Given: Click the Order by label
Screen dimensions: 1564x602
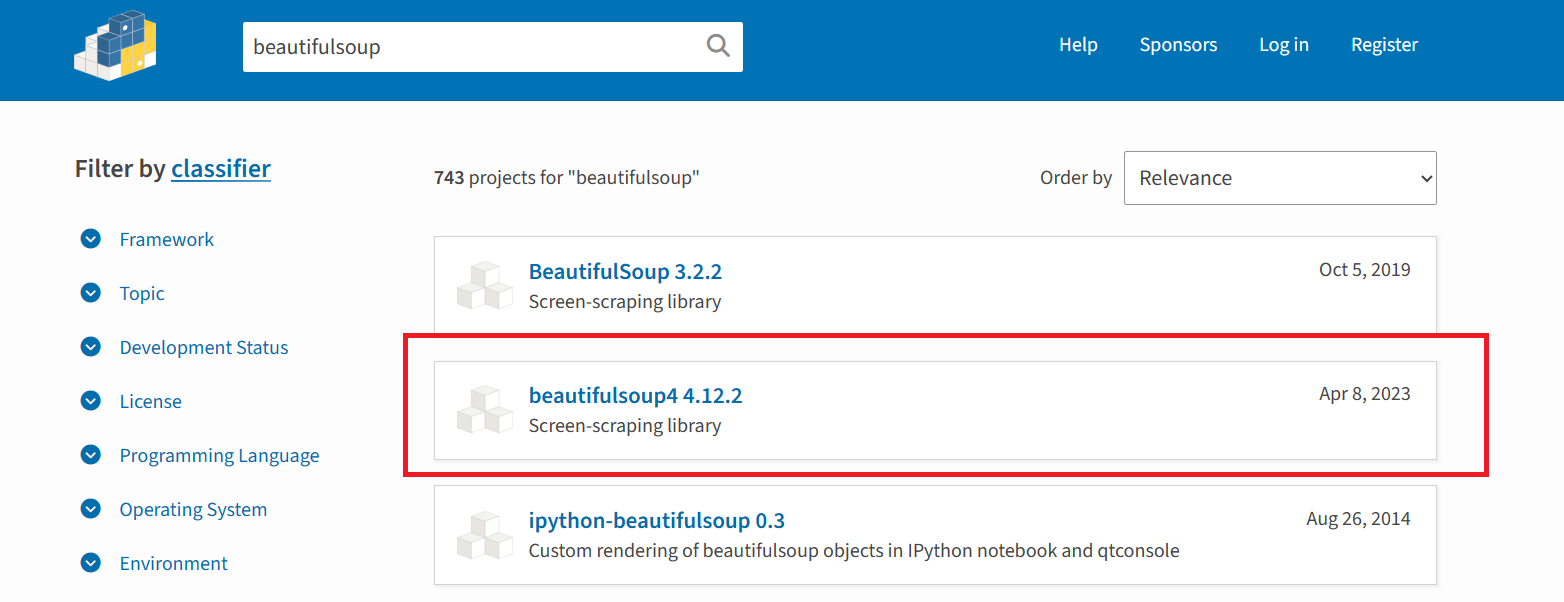Looking at the screenshot, I should (1076, 177).
